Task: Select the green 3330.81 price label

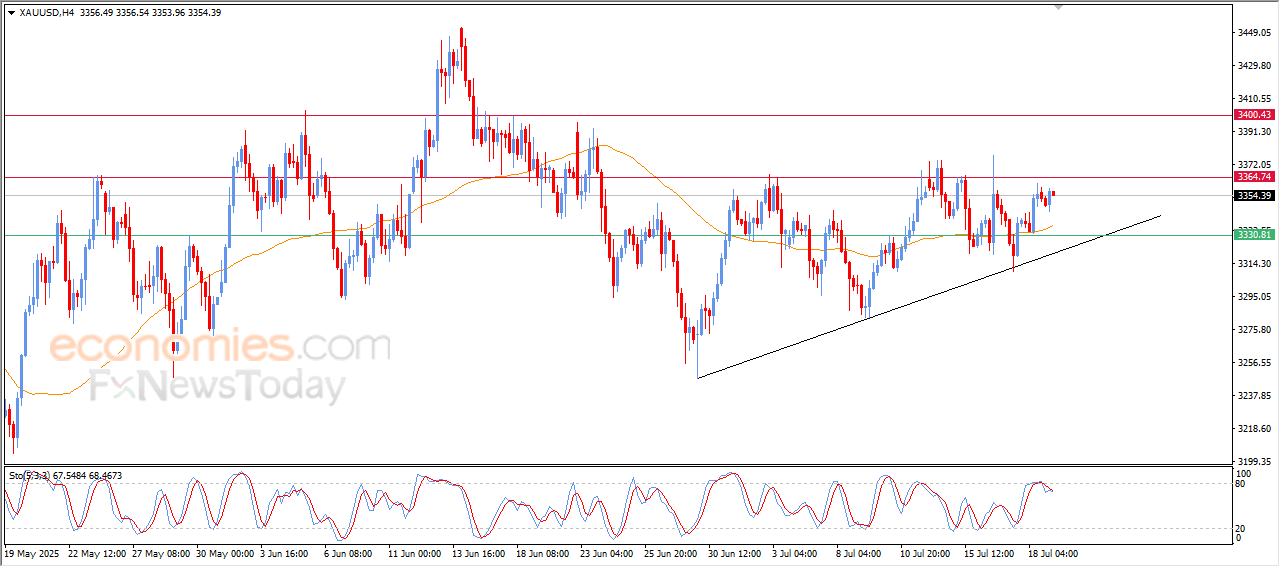Action: click(x=1253, y=234)
